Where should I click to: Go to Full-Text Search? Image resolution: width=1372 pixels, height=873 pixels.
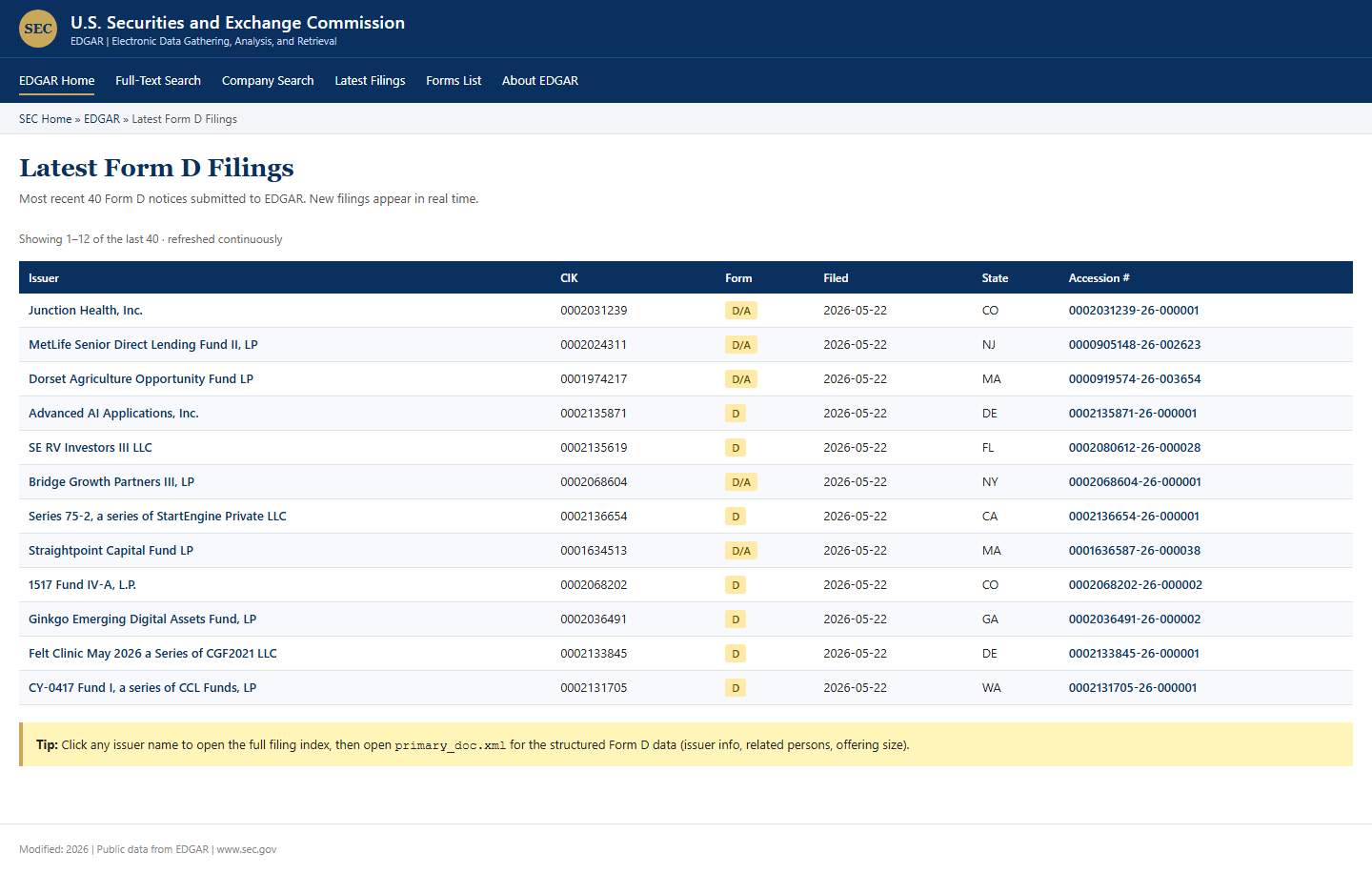158,81
